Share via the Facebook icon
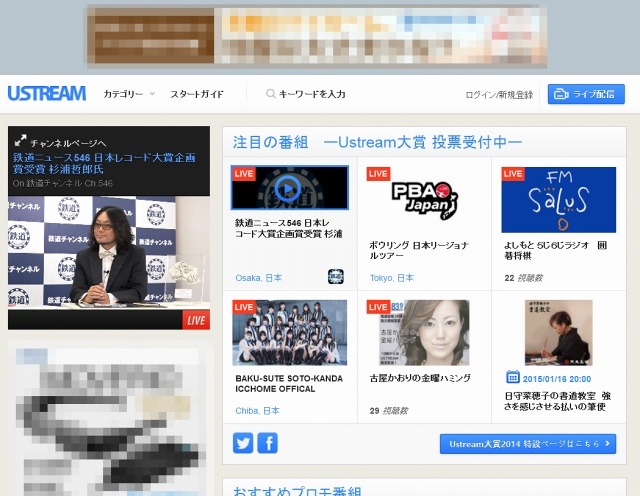This screenshot has height=496, width=640. (x=268, y=443)
